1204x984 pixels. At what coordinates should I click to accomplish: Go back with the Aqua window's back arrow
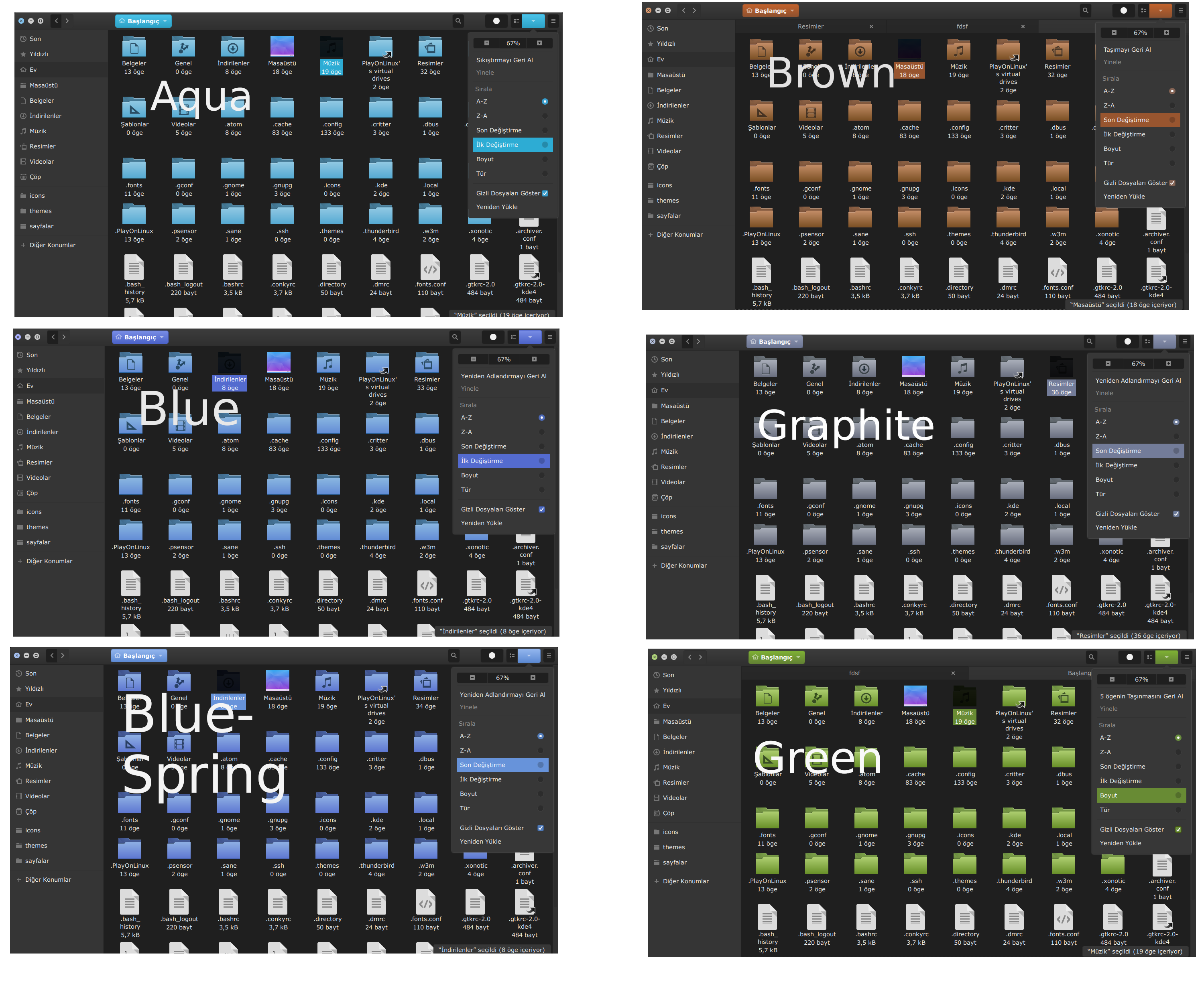pos(56,21)
